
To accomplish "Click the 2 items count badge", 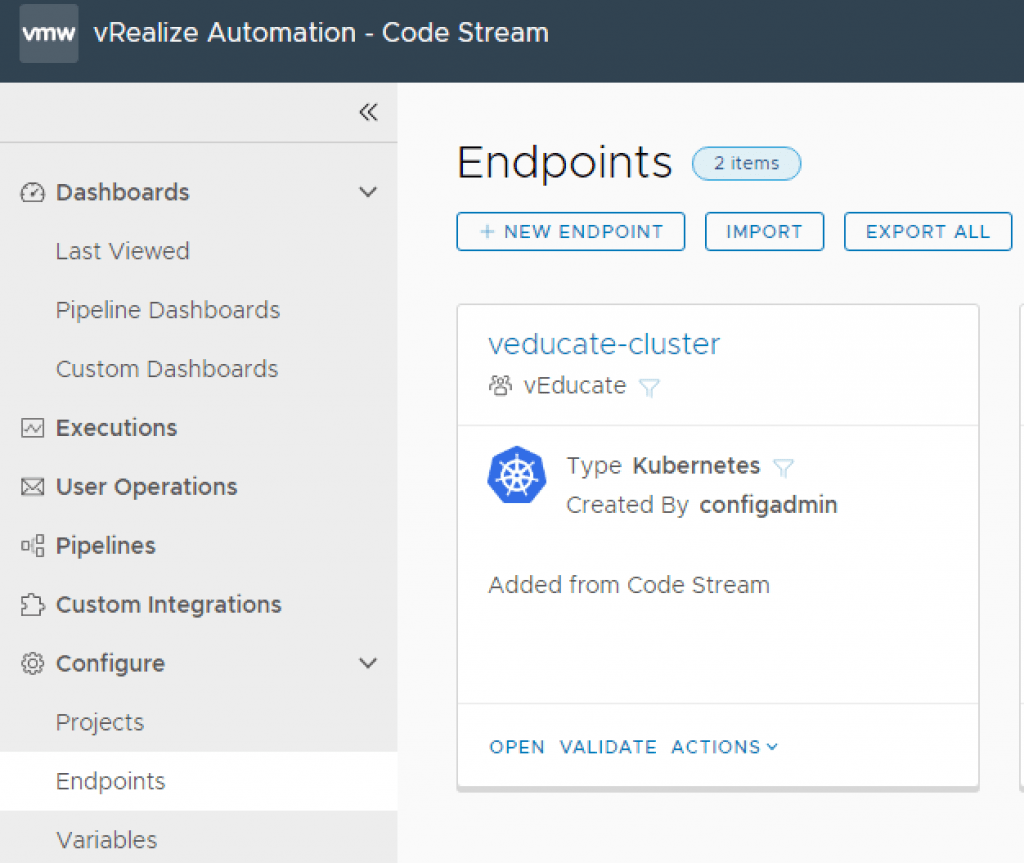I will [x=746, y=163].
